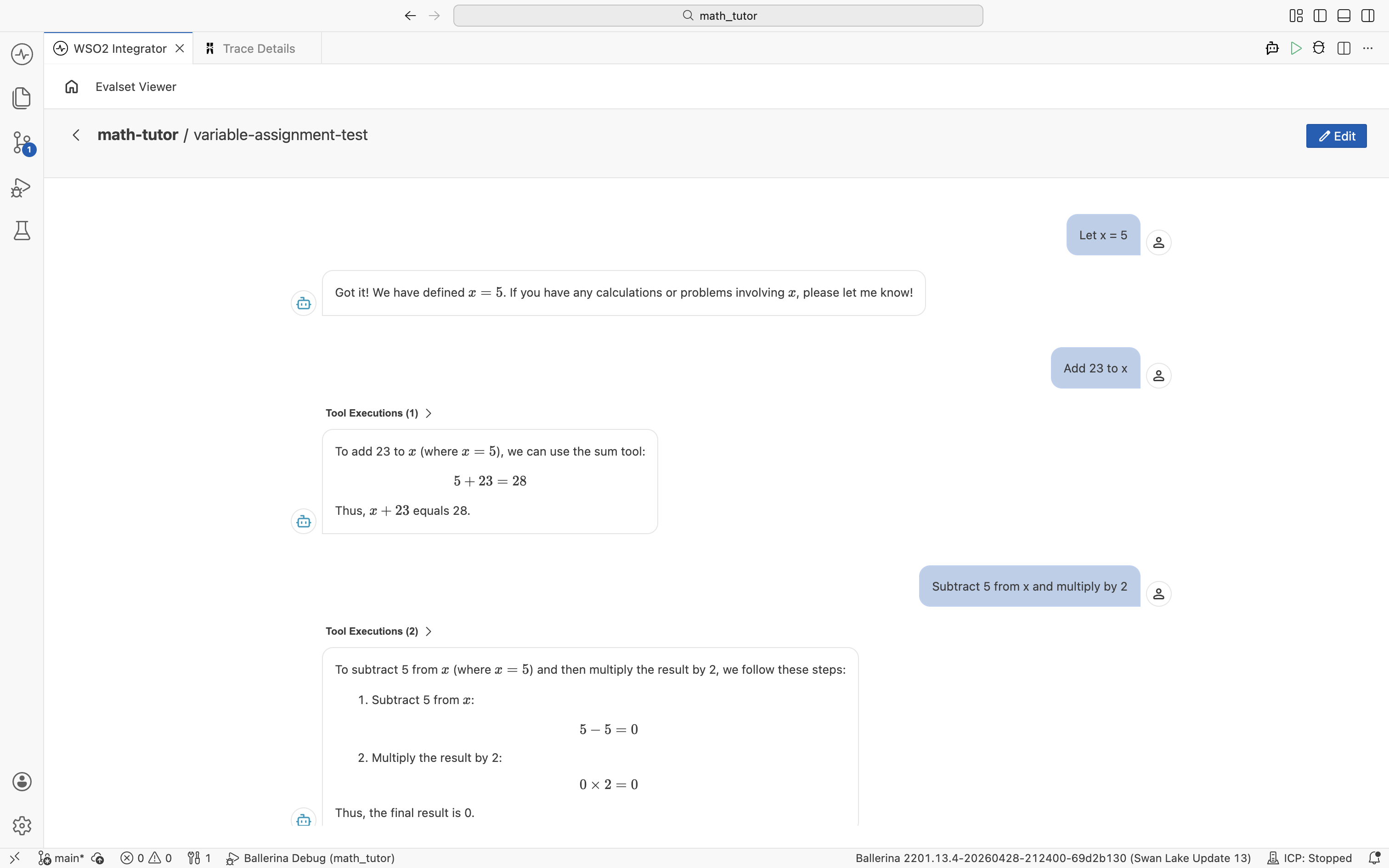Navigate back with the arrow in title bar
This screenshot has width=1389, height=868.
point(410,16)
